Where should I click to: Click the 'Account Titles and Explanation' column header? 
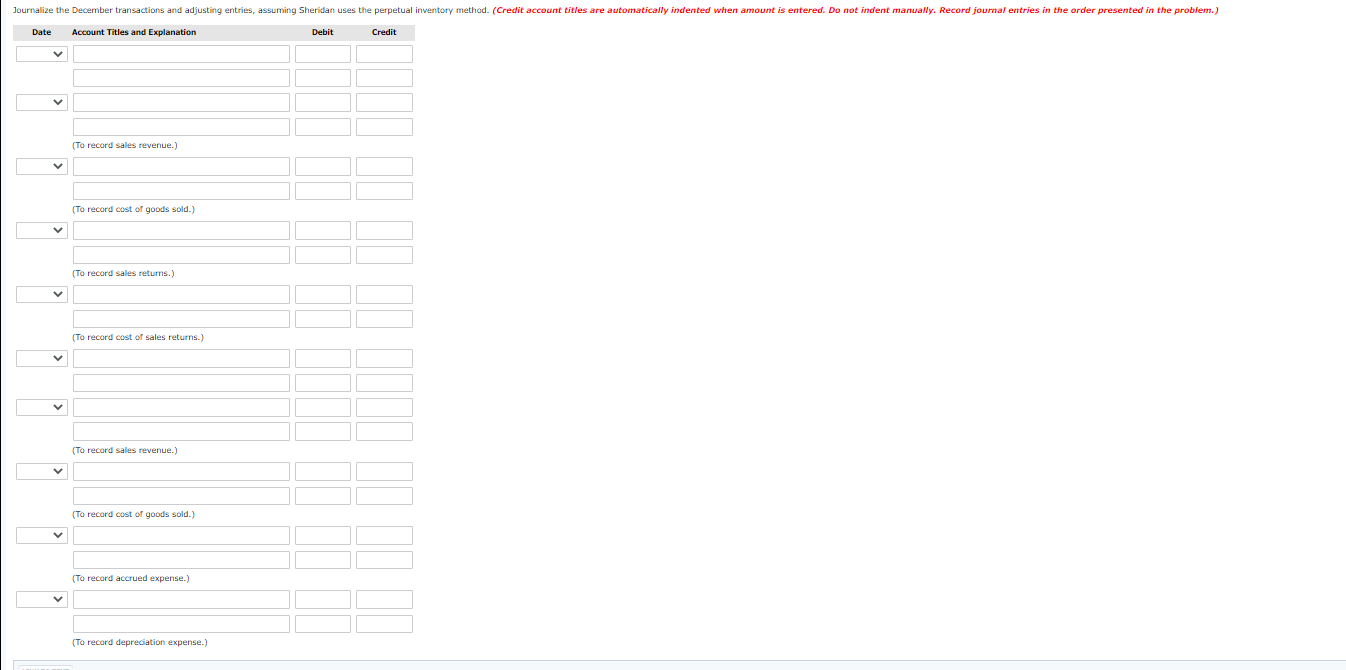pos(134,33)
